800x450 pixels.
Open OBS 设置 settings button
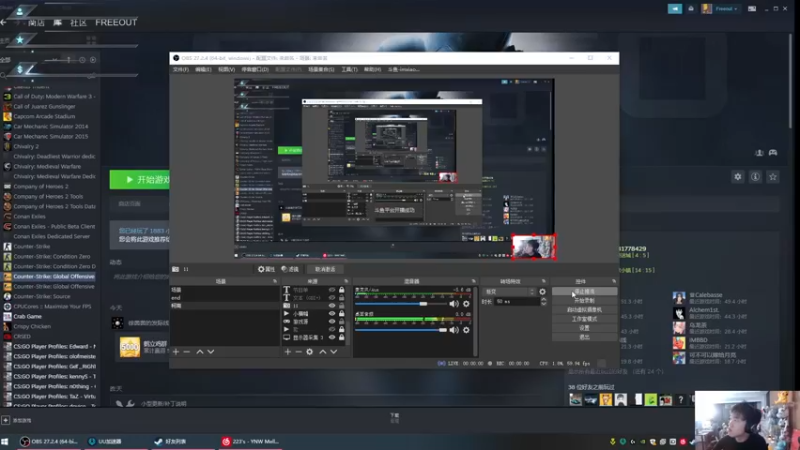(584, 328)
